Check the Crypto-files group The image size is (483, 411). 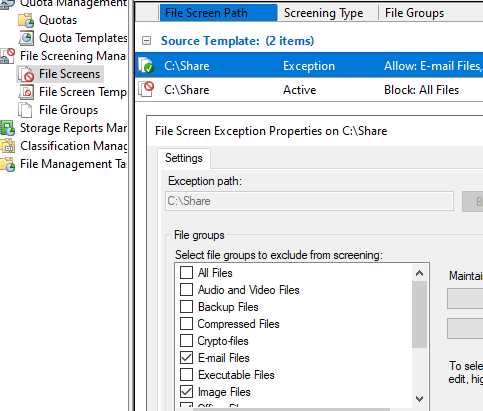tap(186, 340)
